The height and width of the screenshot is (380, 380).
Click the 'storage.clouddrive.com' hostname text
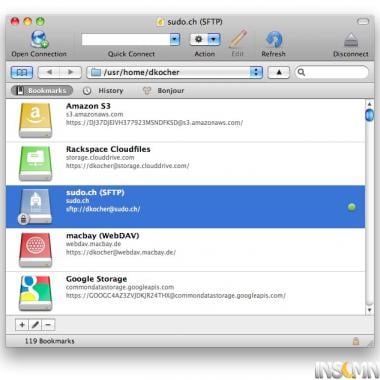click(x=100, y=157)
